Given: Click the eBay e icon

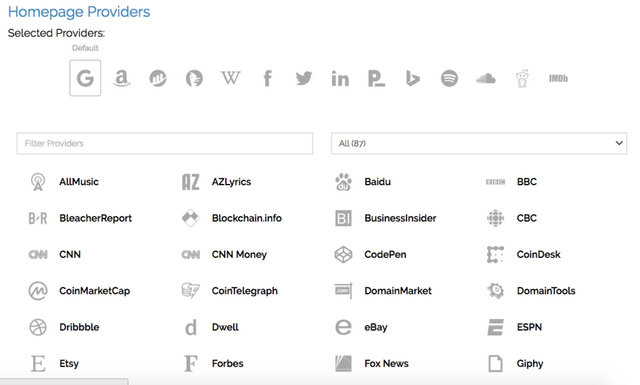Looking at the screenshot, I should [343, 327].
